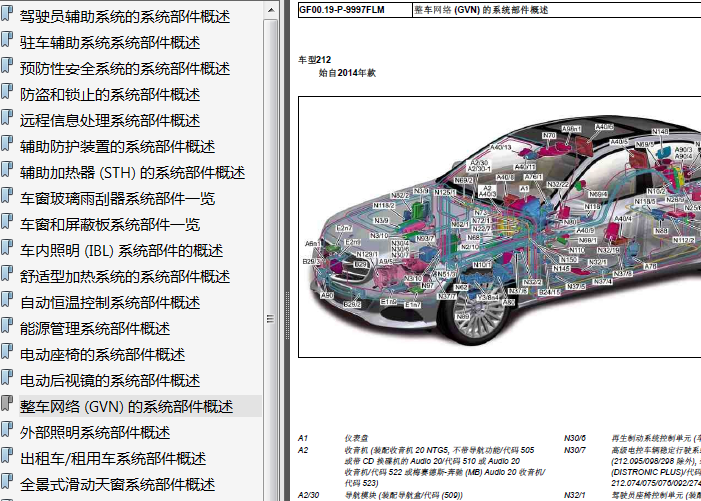Jump to 车窗和屏蔽板系统部件一览
The width and height of the screenshot is (701, 501).
[110, 224]
